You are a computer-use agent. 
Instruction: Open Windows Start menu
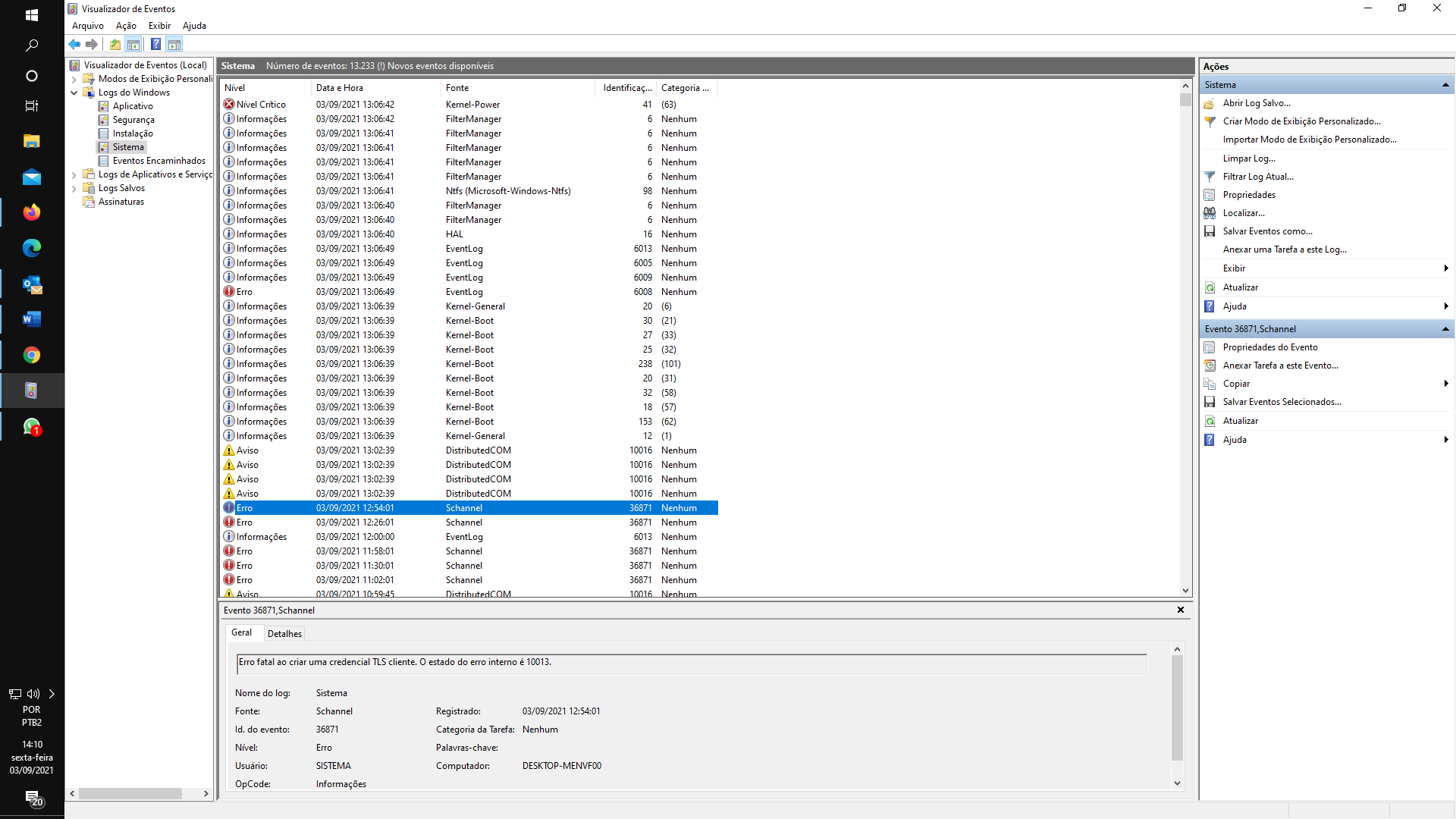point(32,14)
